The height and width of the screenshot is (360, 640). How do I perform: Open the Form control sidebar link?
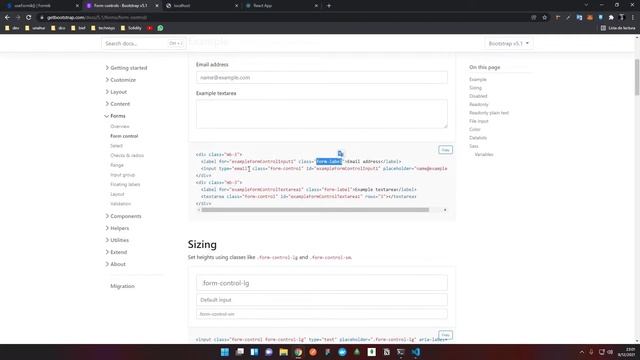click(124, 136)
